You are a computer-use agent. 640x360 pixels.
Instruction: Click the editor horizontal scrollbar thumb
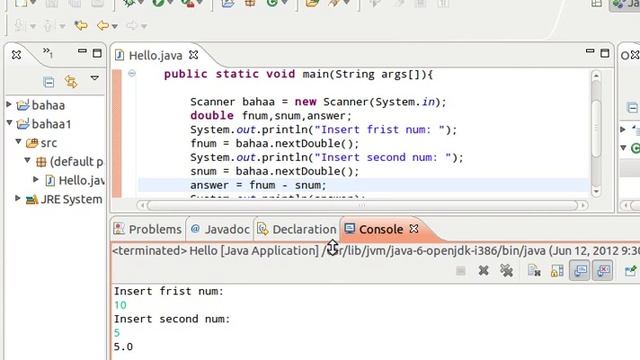tap(362, 205)
